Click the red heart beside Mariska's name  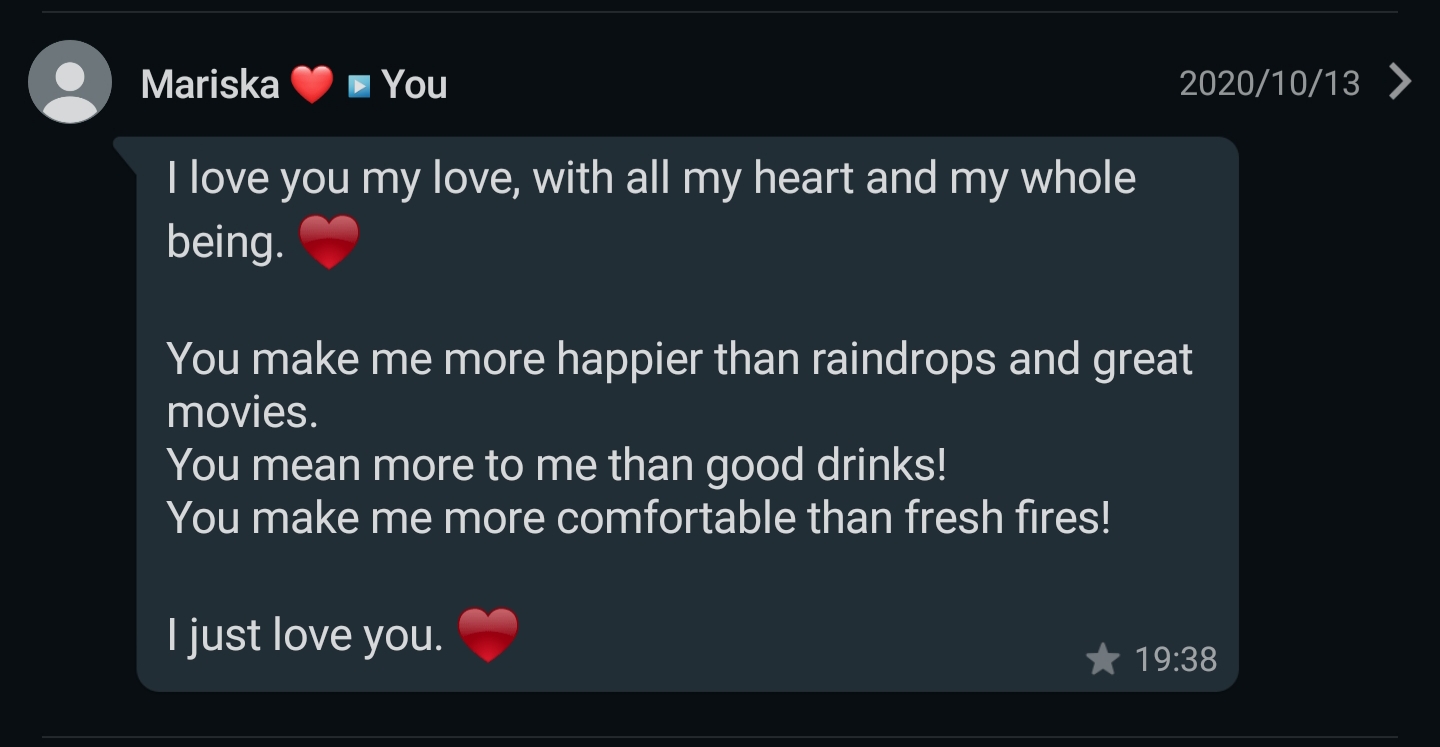[312, 84]
